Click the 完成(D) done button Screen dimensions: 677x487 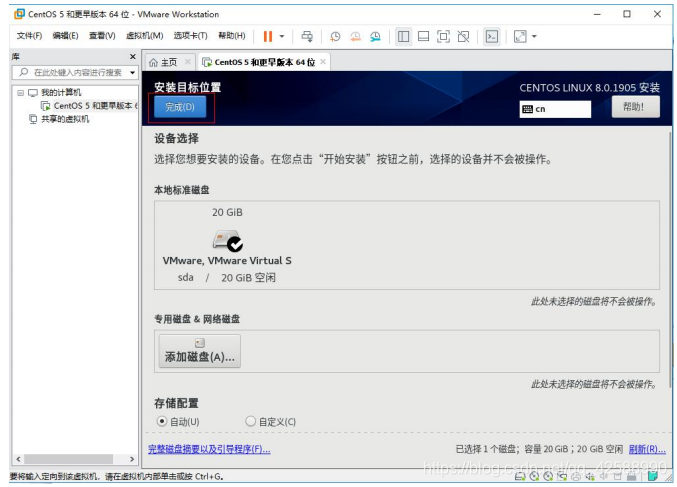180,107
